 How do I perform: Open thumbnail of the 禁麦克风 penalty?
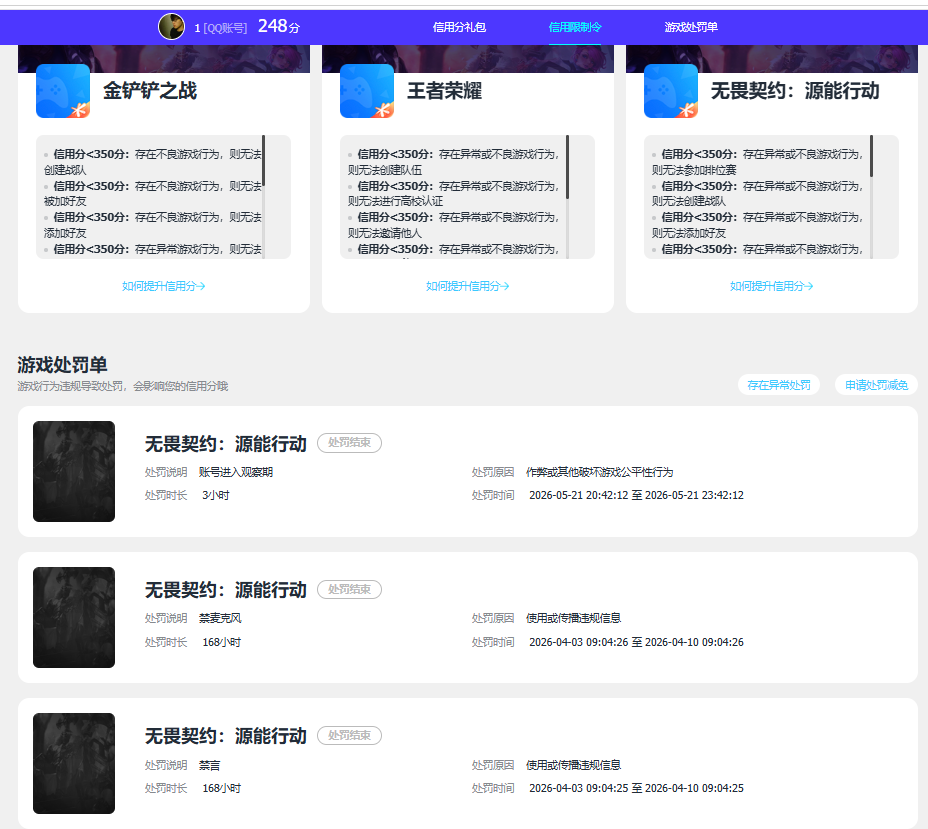pos(74,618)
